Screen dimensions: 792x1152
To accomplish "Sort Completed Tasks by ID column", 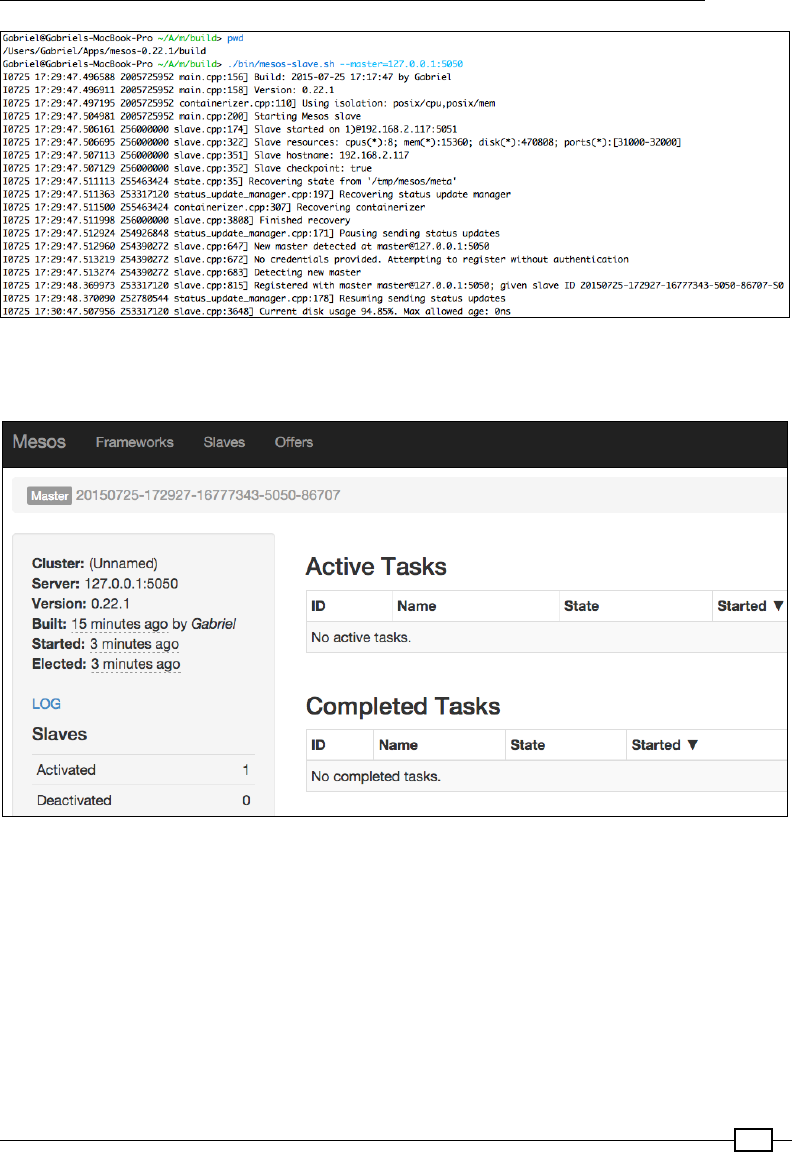I will (x=339, y=745).
